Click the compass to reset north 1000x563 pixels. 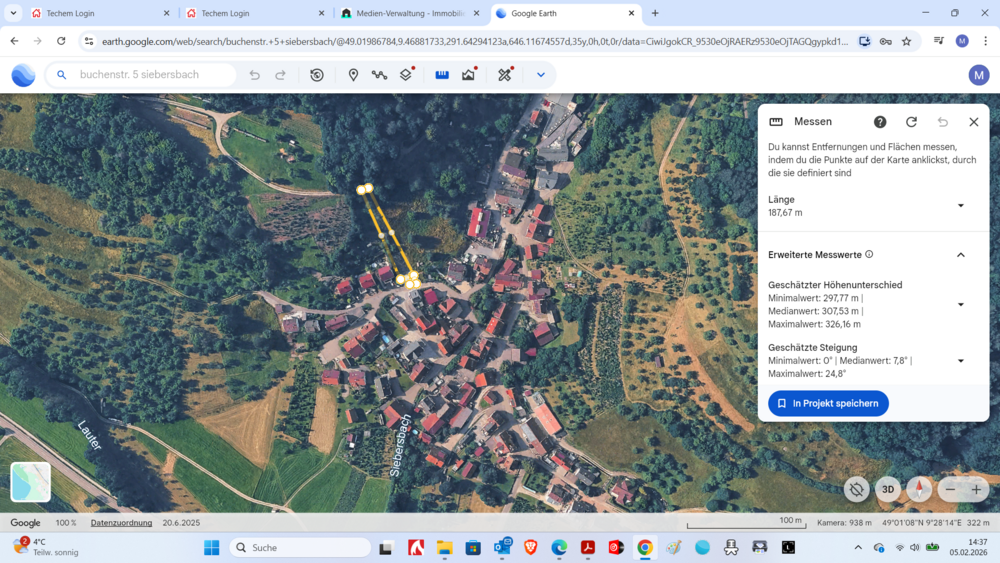coord(918,489)
